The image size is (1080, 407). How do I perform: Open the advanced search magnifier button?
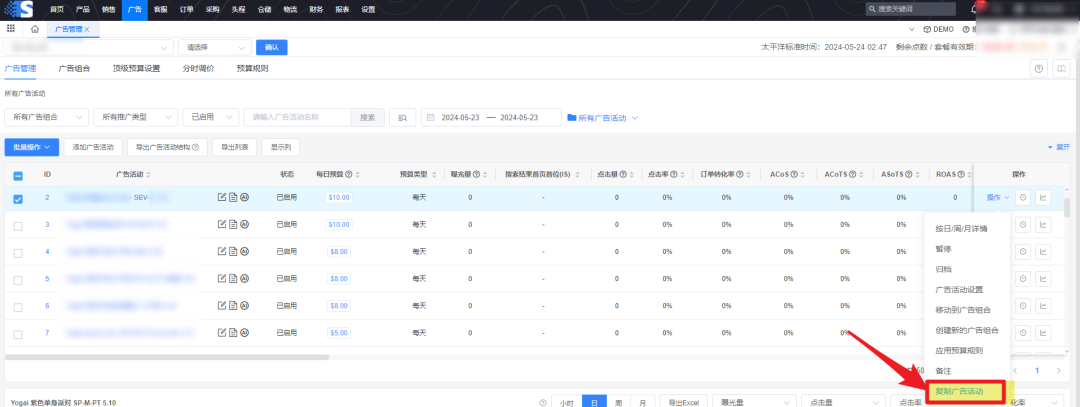pyautogui.click(x=402, y=118)
